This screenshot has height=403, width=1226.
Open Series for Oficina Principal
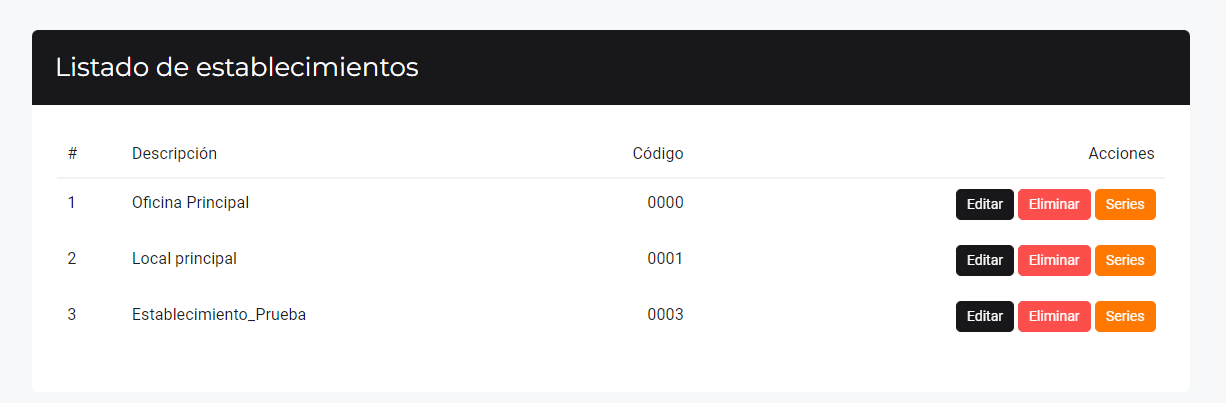click(1125, 204)
